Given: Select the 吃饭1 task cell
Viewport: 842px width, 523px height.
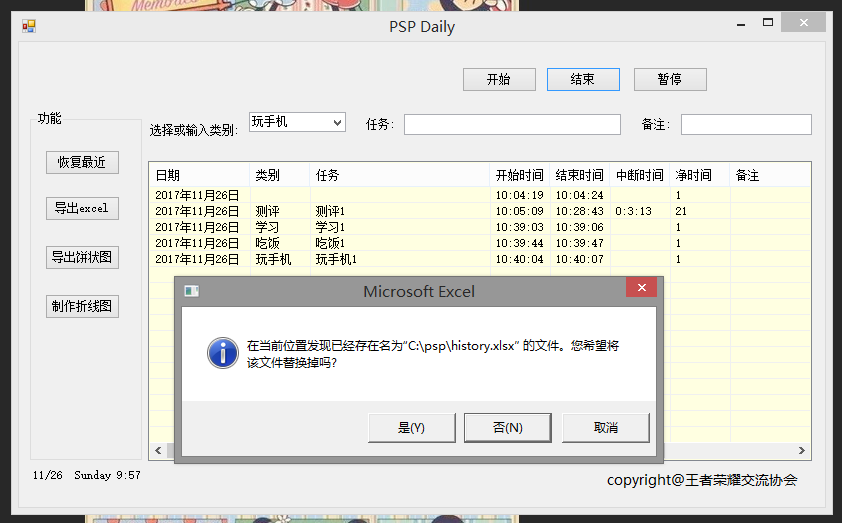Looking at the screenshot, I should (x=399, y=243).
